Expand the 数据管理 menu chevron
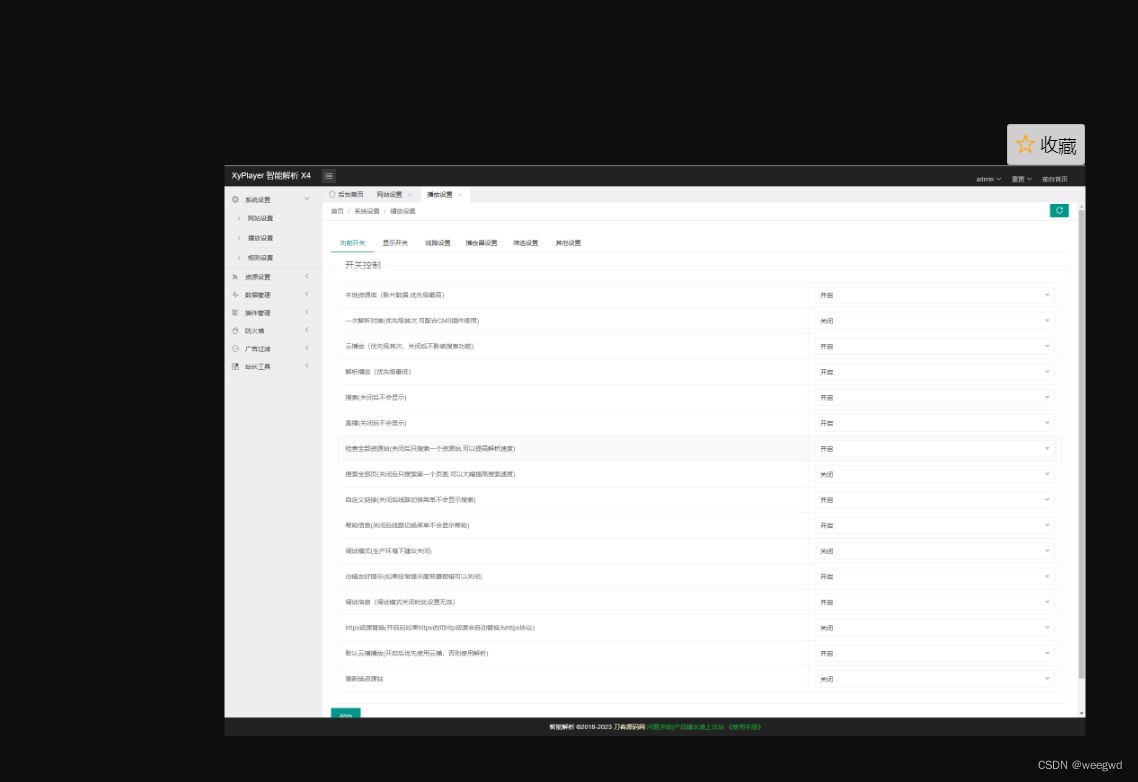Screen dimensions: 1138x782 306,294
